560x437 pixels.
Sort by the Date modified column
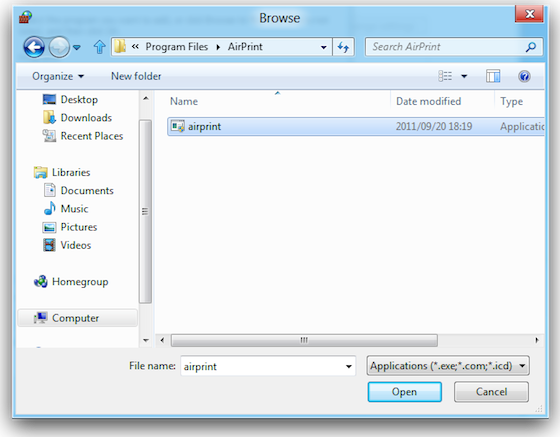(429, 101)
